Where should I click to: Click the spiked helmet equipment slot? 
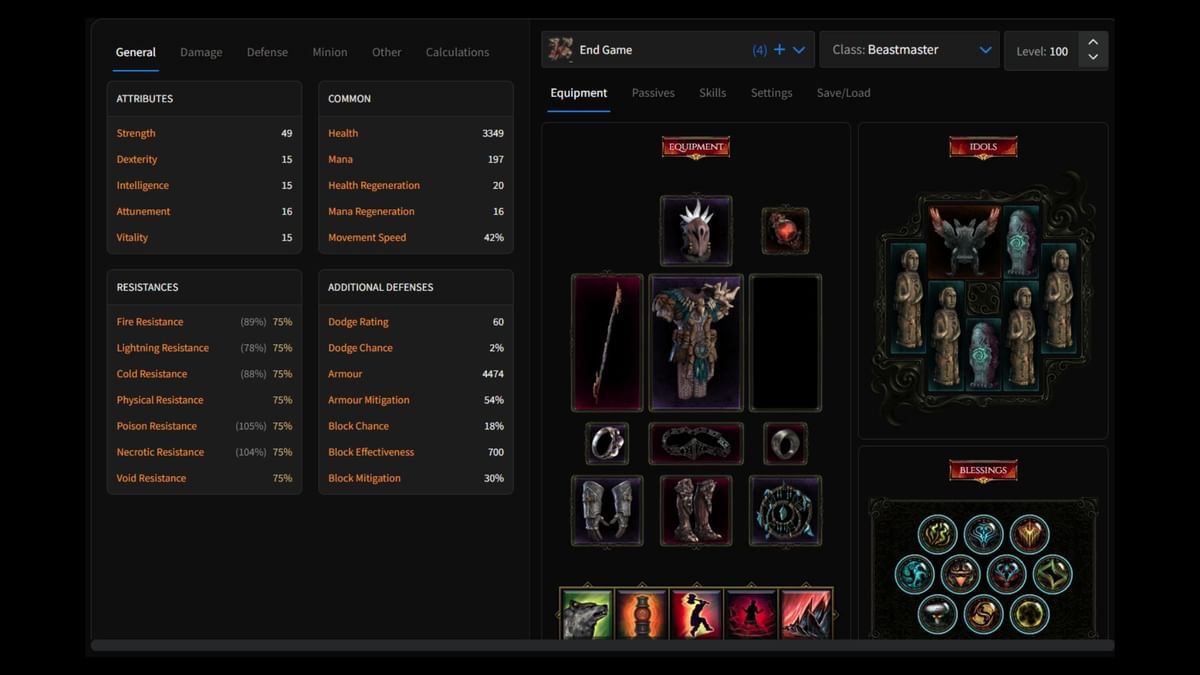(695, 230)
